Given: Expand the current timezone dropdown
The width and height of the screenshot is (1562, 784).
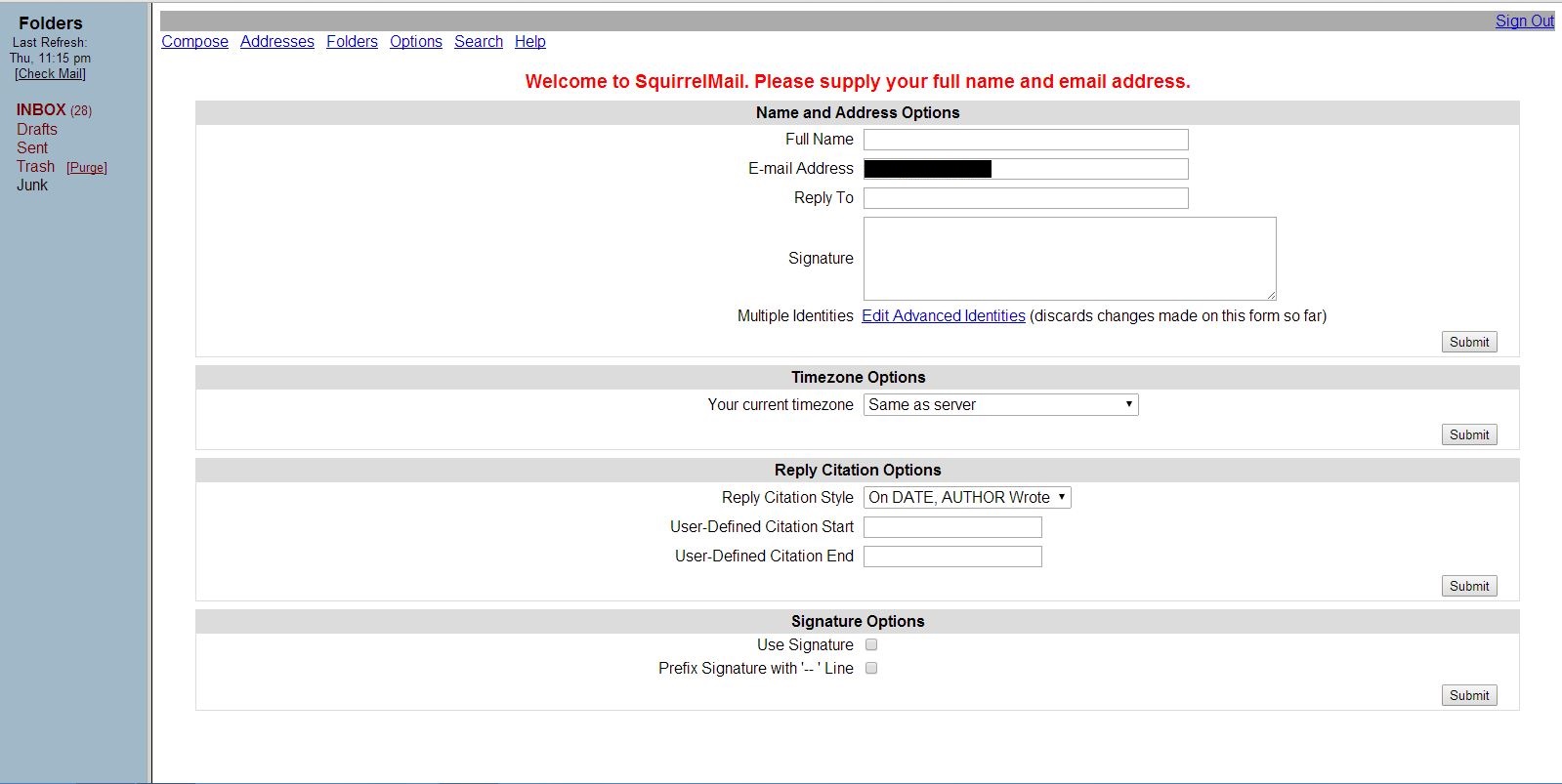Looking at the screenshot, I should 1001,404.
